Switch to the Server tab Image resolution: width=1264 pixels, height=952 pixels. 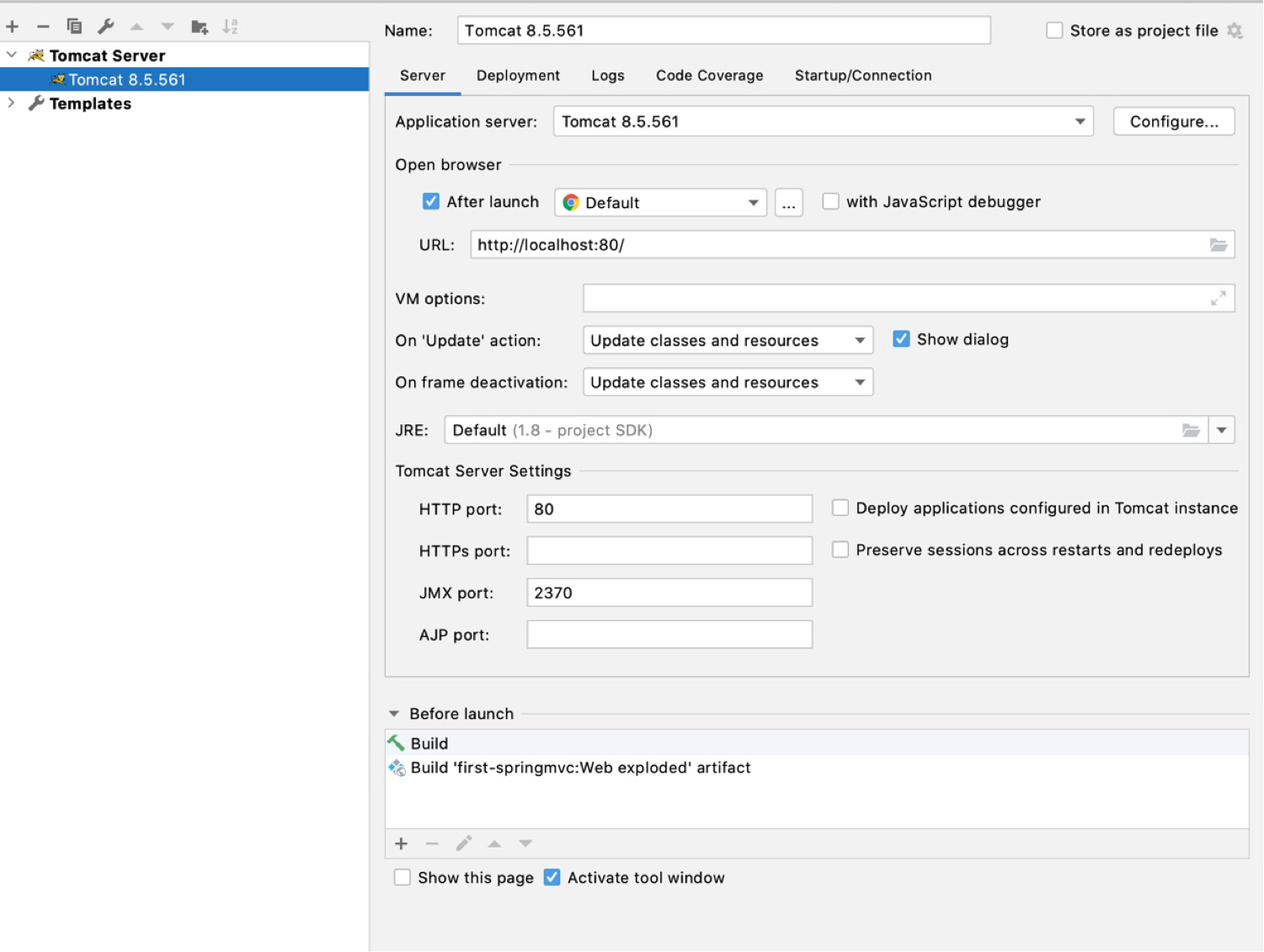click(423, 76)
